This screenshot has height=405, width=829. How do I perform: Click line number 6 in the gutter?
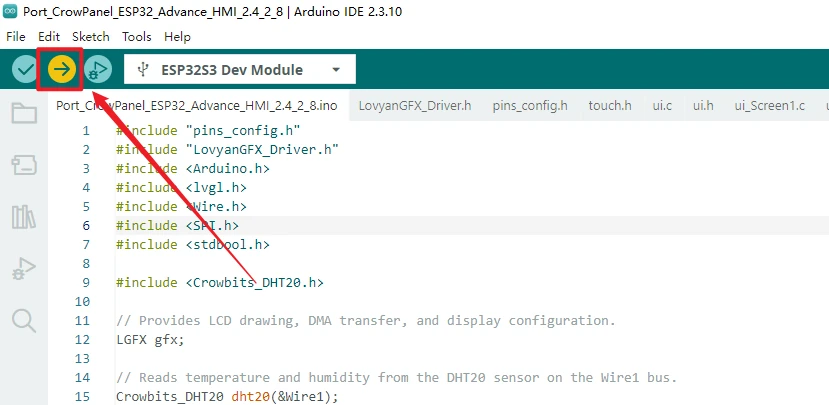coord(86,226)
